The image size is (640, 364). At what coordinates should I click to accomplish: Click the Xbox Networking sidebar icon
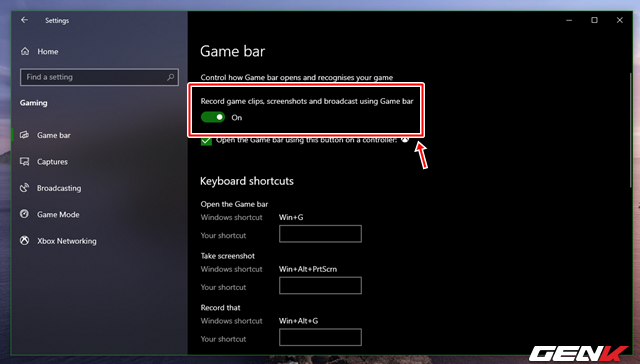24,241
